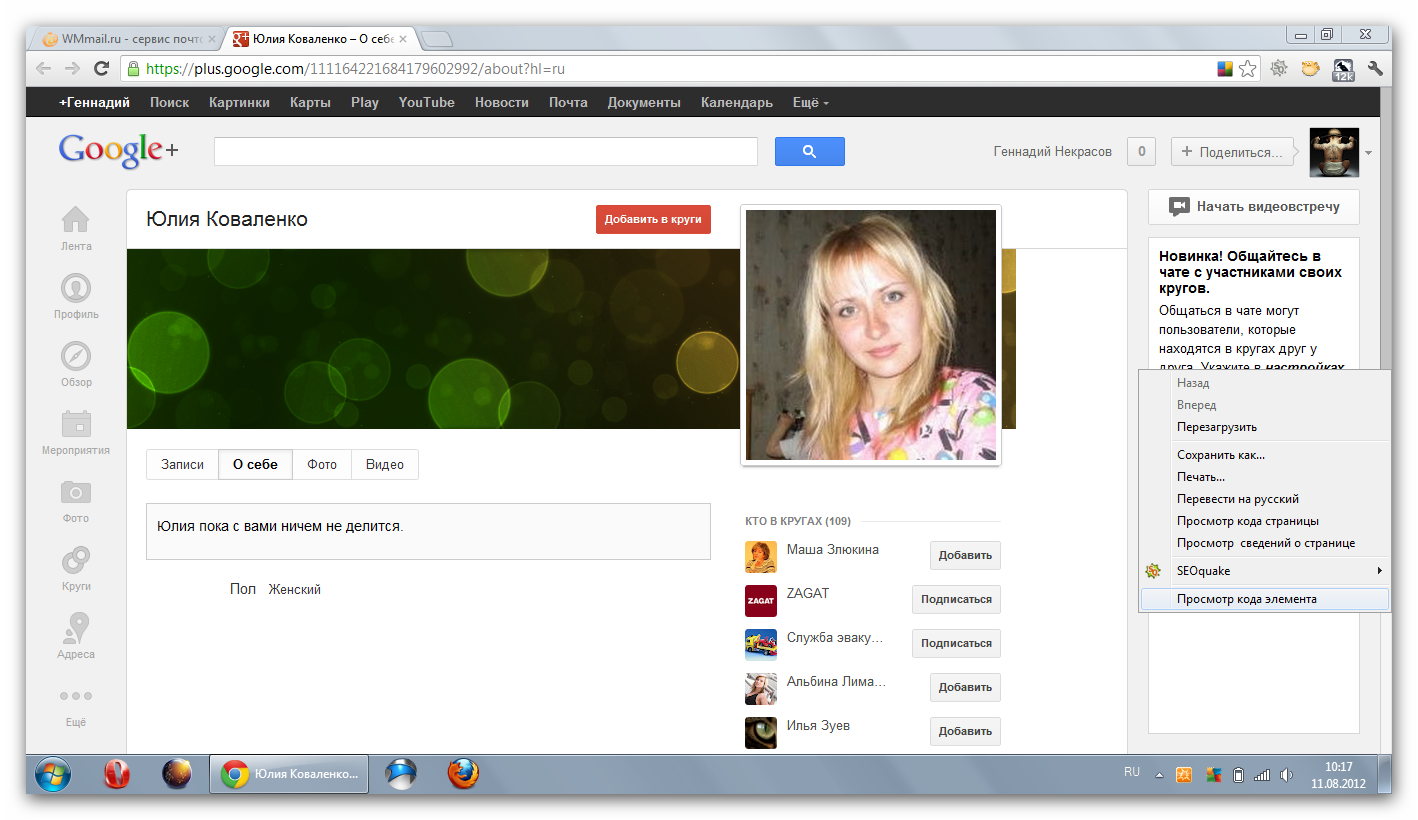Launch Firefox from the taskbar
This screenshot has height=820, width=1418.
[463, 774]
